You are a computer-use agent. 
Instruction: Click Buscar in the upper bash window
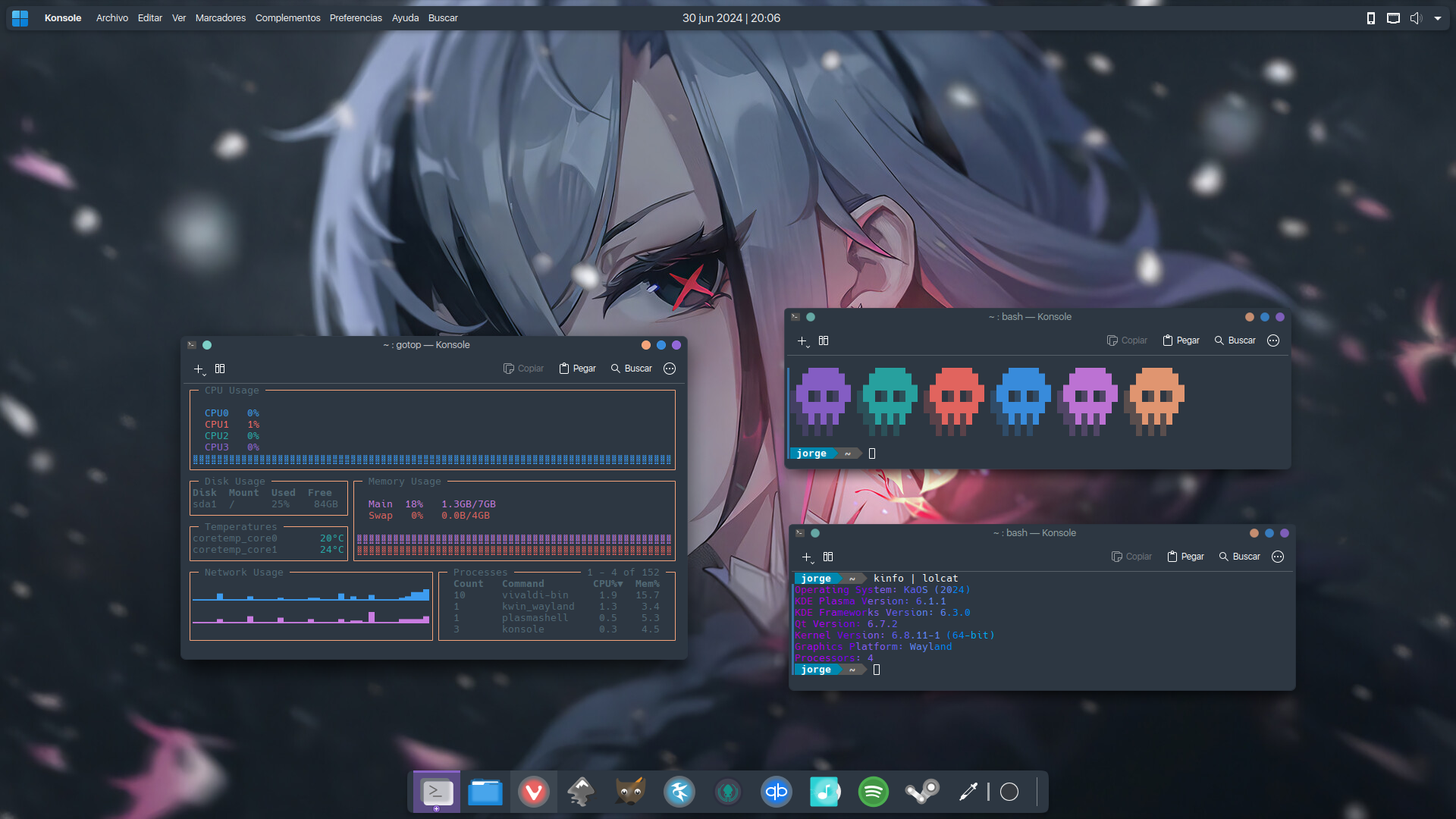(x=1235, y=340)
